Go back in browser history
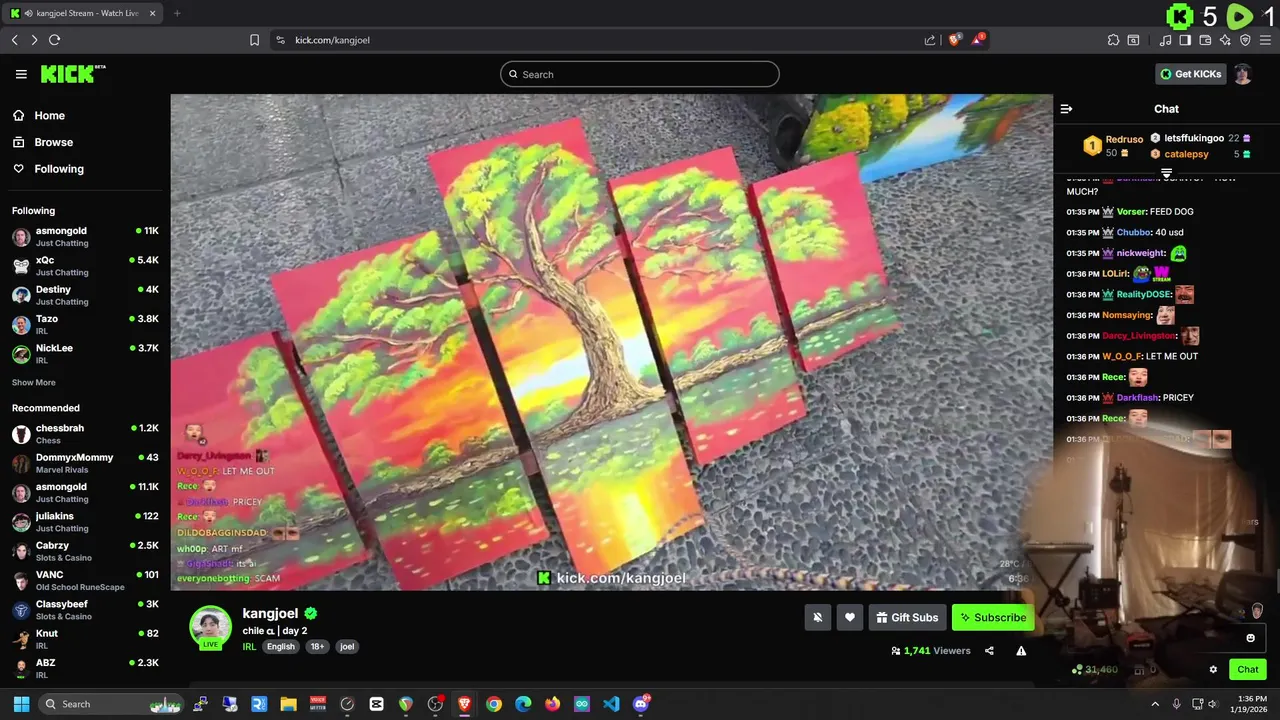This screenshot has width=1280, height=720. (14, 40)
